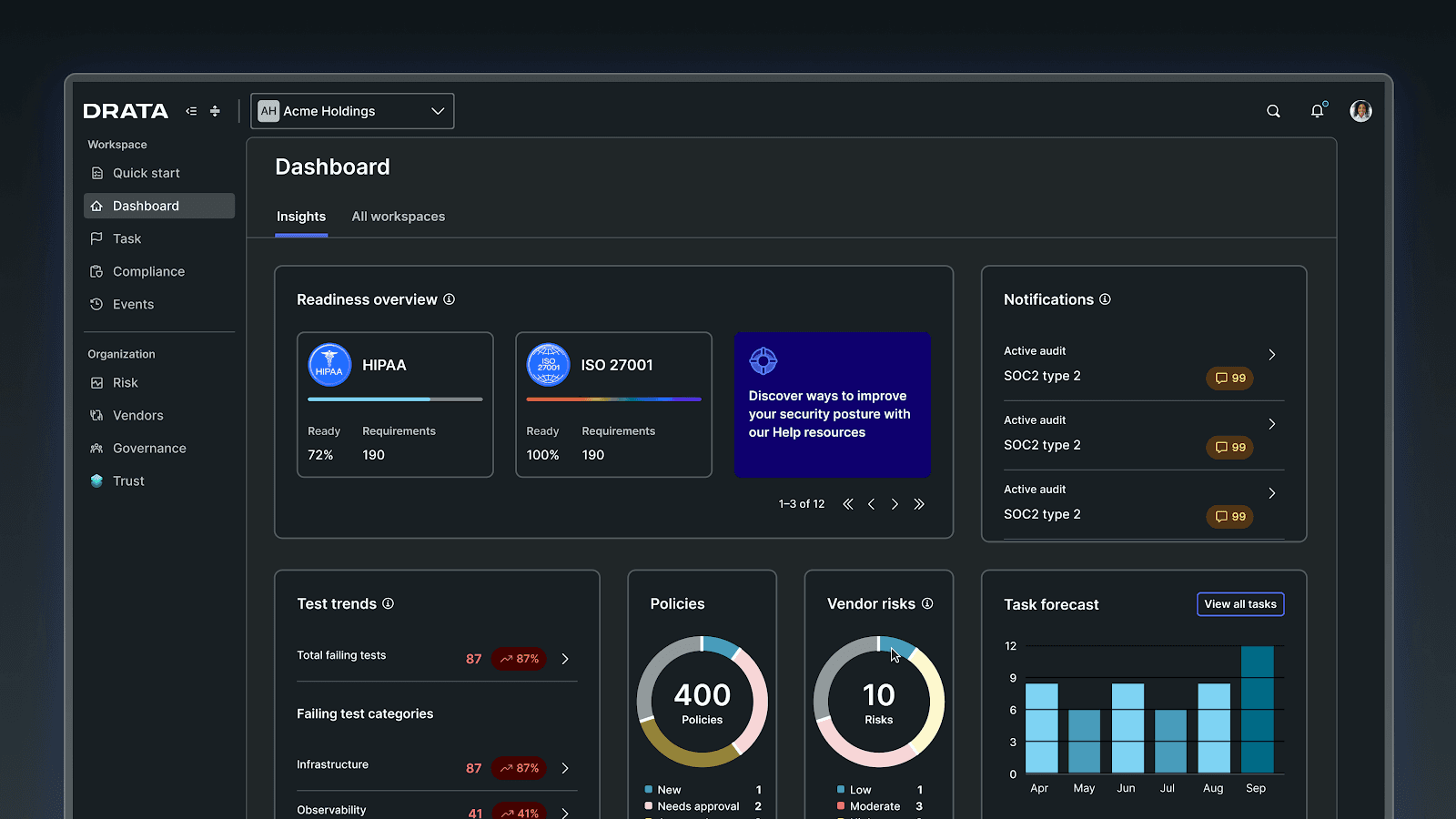
Task: Click the second SOC2 type 2 comments badge
Action: pos(1230,447)
